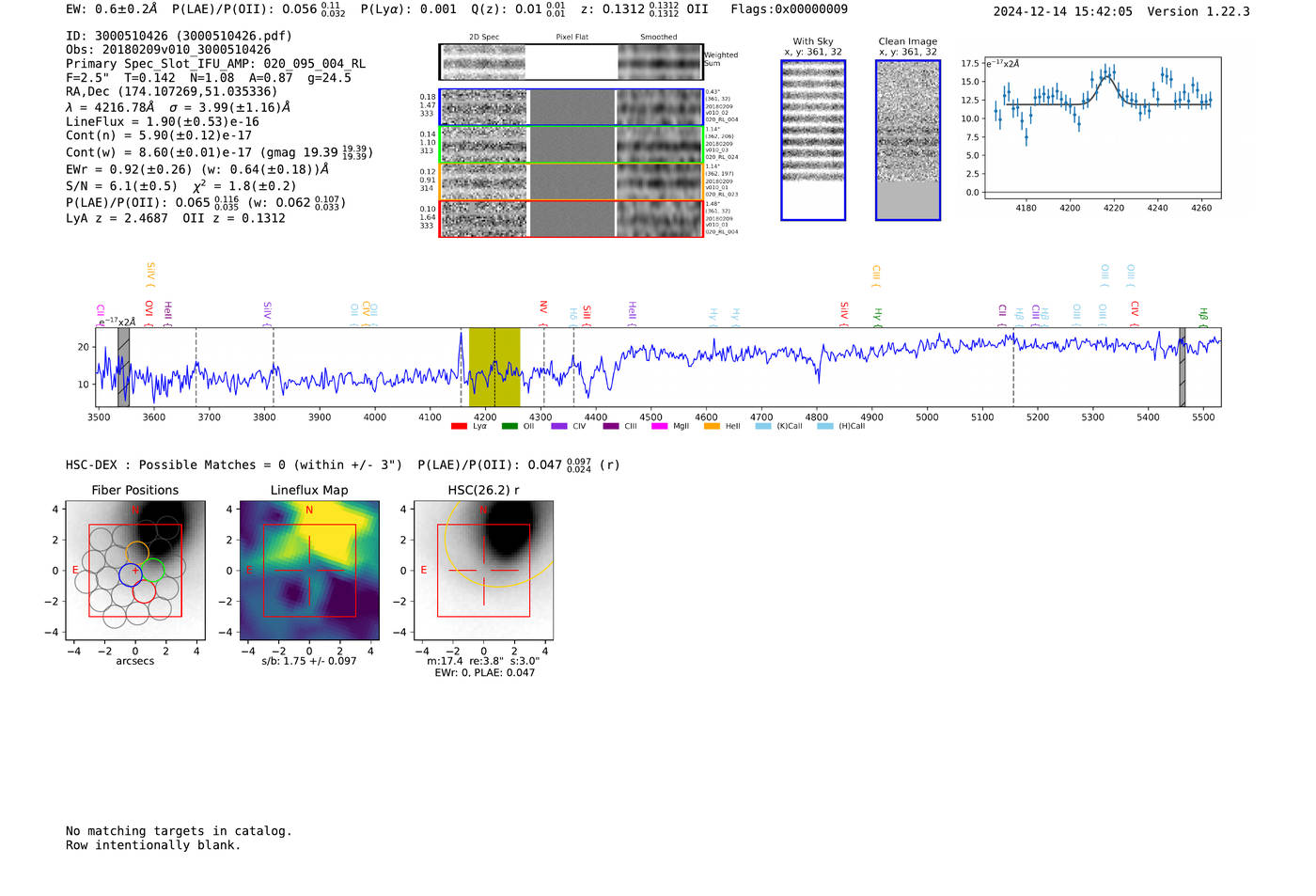The width and height of the screenshot is (1316, 896).
Task: Click the red-bordered 2D spectrum row
Action: [571, 219]
